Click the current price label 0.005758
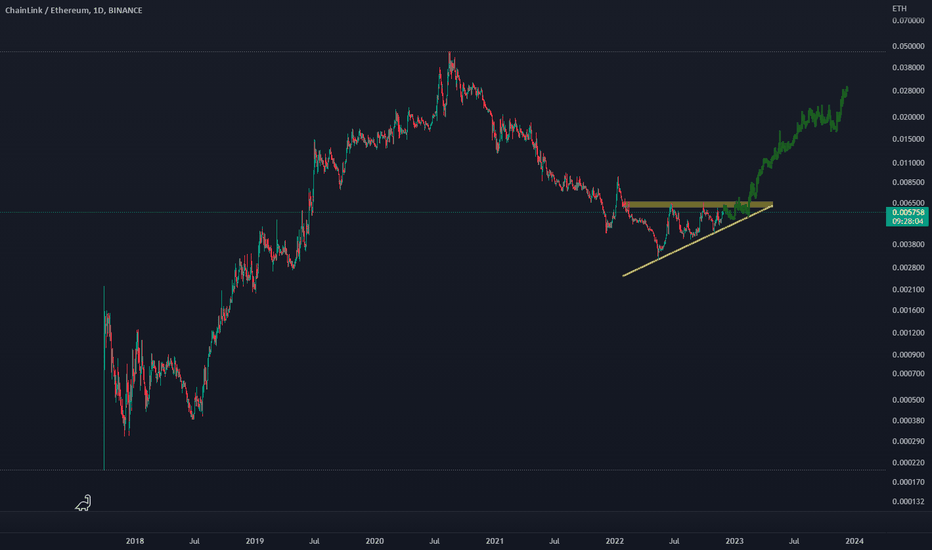Screen dimensions: 932x550 click(x=908, y=212)
